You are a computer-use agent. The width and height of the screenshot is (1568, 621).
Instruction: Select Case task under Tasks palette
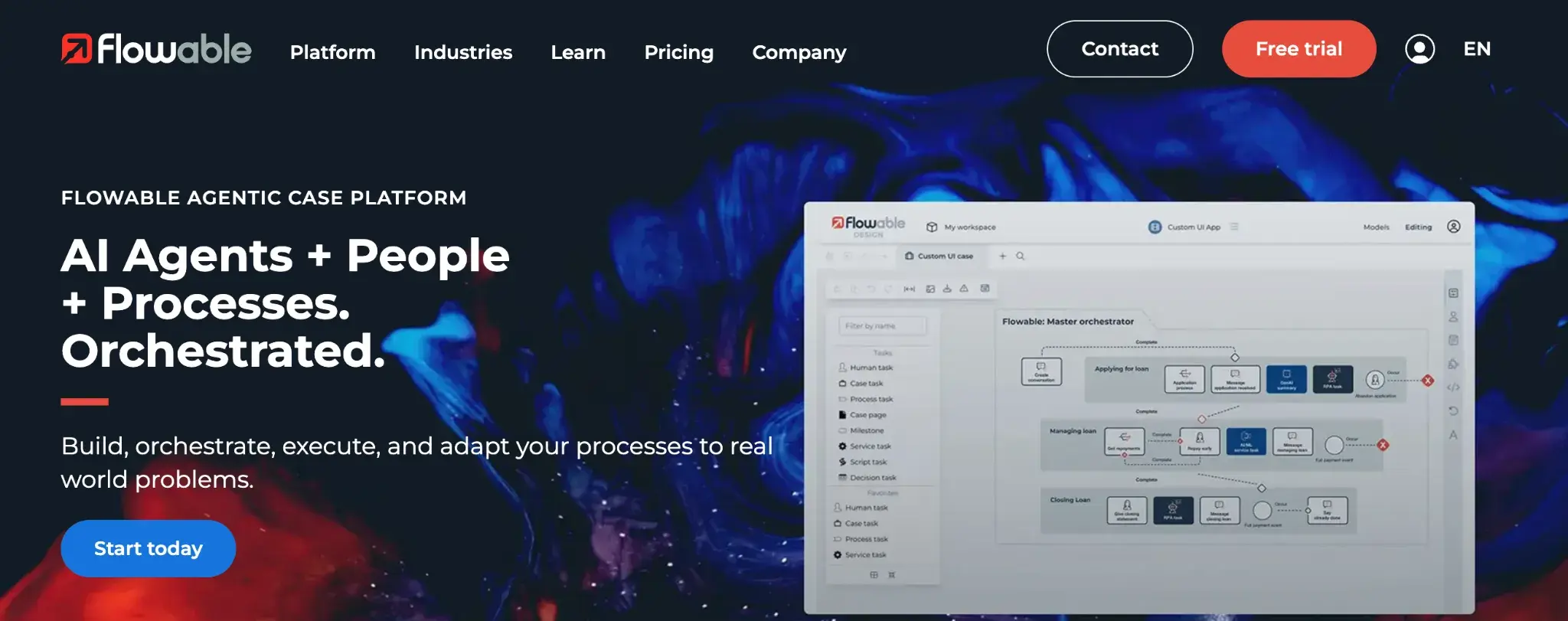pyautogui.click(x=861, y=384)
